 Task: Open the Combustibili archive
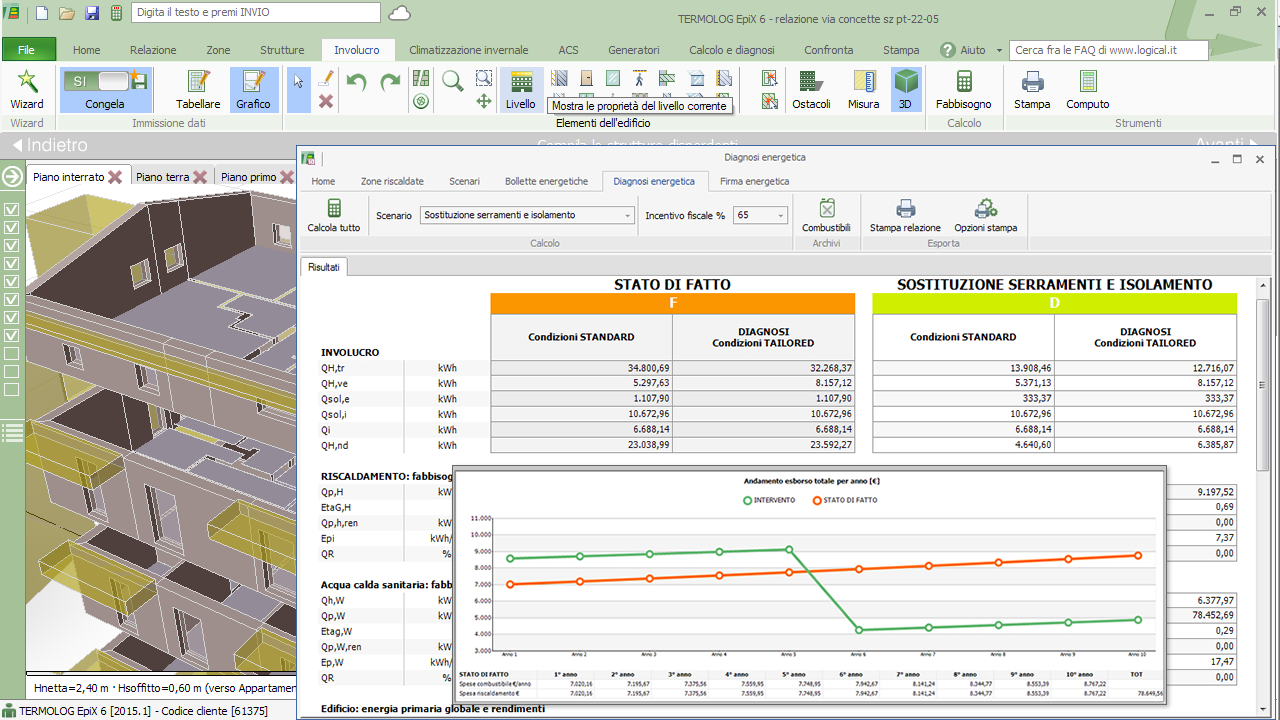[x=826, y=215]
